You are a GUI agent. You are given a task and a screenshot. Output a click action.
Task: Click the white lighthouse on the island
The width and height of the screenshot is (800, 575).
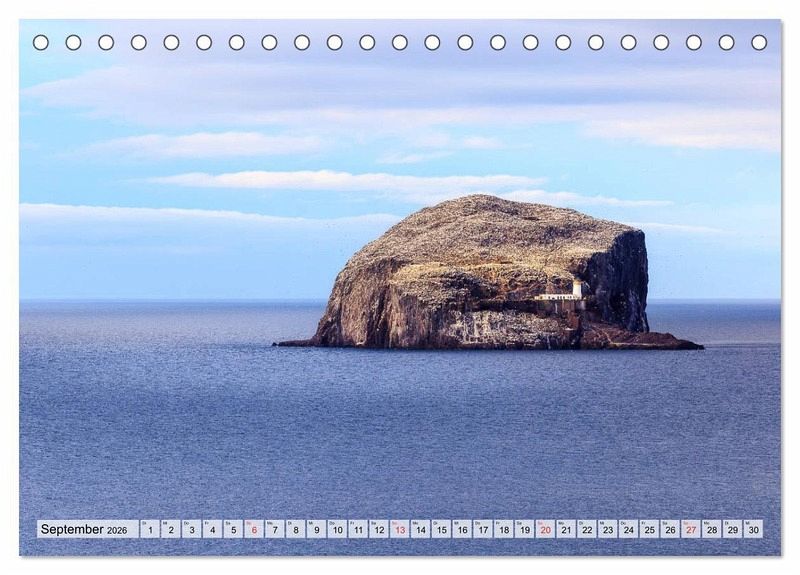click(x=577, y=289)
